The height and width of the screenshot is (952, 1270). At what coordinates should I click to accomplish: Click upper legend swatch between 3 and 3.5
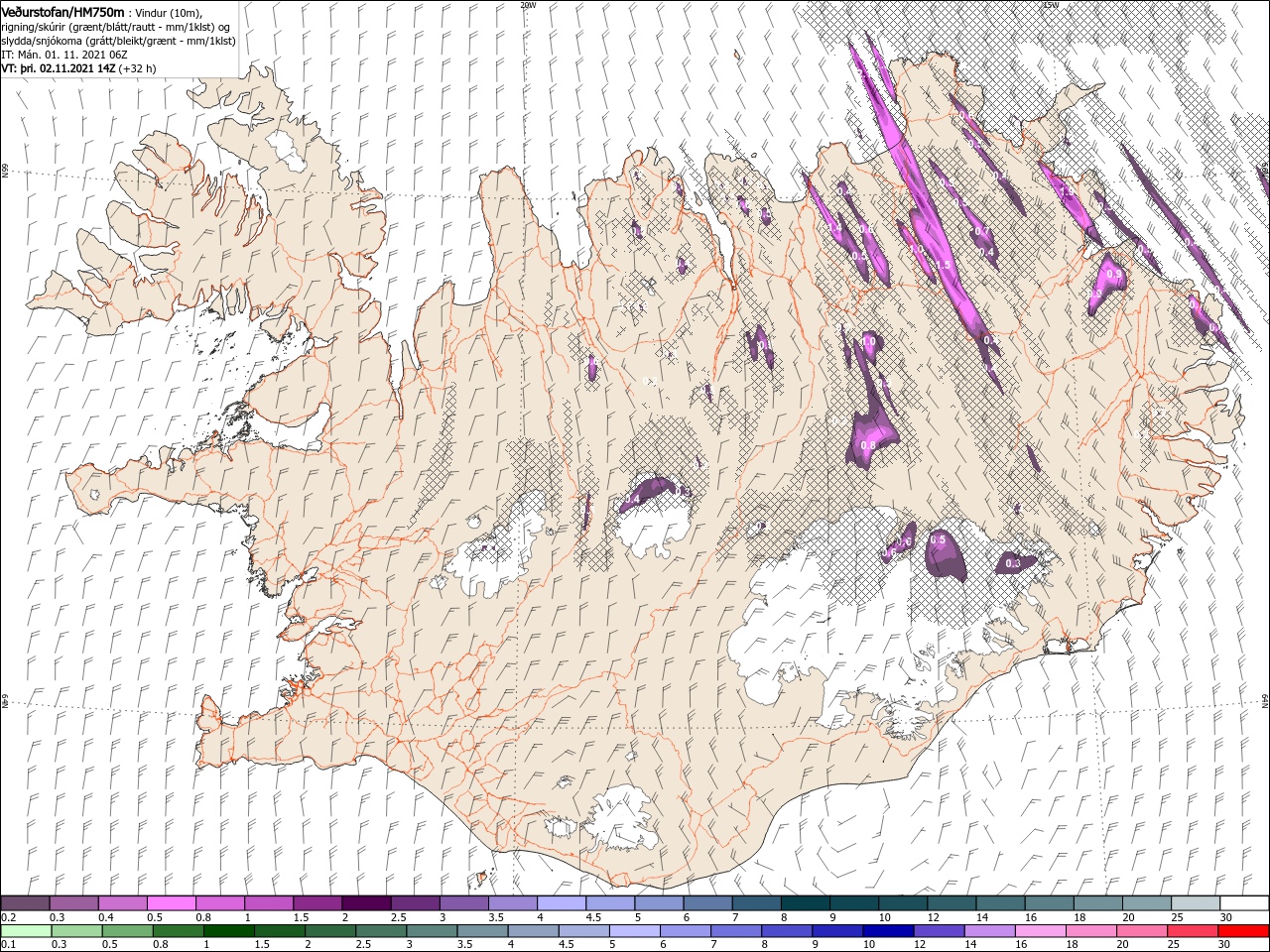(x=463, y=902)
